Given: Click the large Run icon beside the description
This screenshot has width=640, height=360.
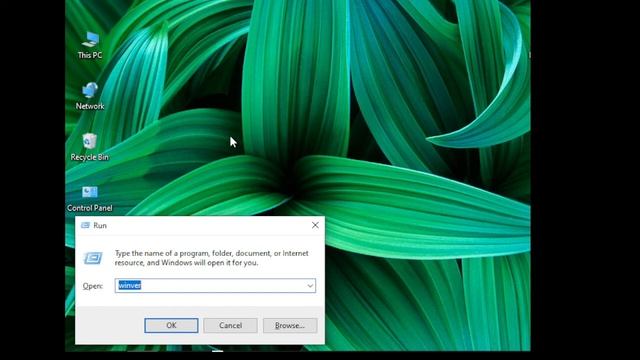Looking at the screenshot, I should pos(93,258).
